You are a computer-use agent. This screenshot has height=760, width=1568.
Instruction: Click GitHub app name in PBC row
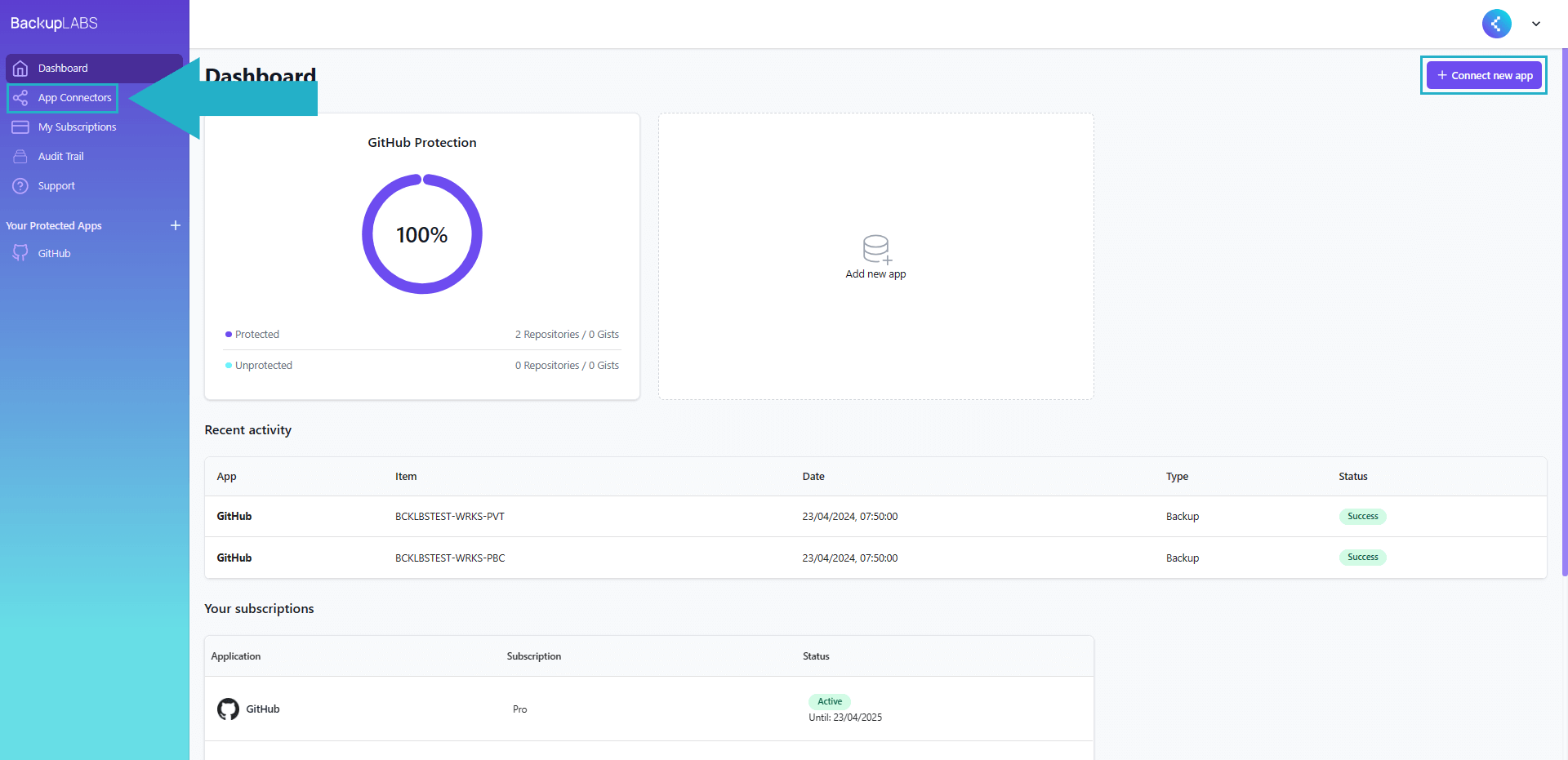(x=234, y=558)
